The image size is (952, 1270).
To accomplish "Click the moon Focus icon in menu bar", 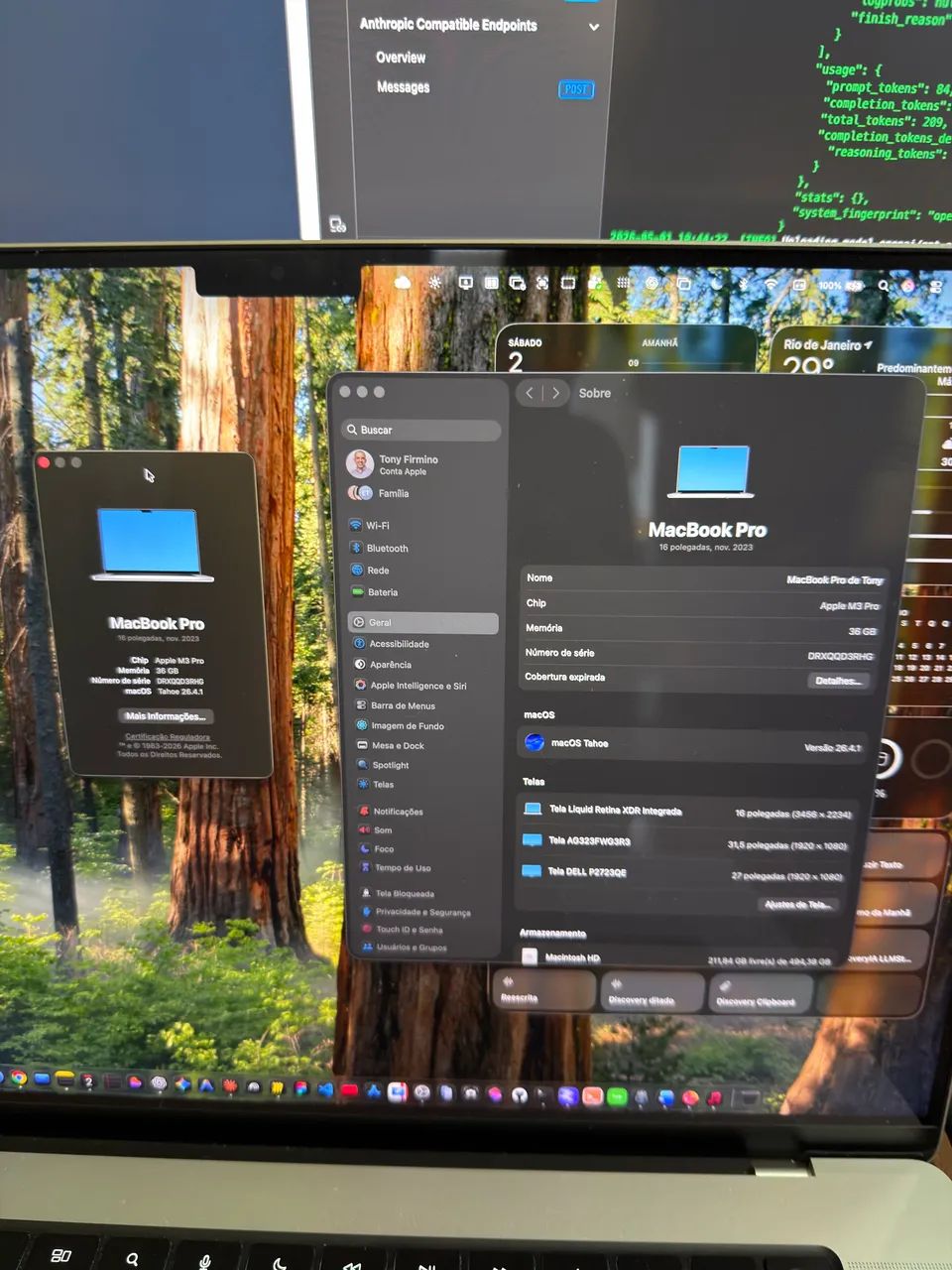I will coord(718,285).
